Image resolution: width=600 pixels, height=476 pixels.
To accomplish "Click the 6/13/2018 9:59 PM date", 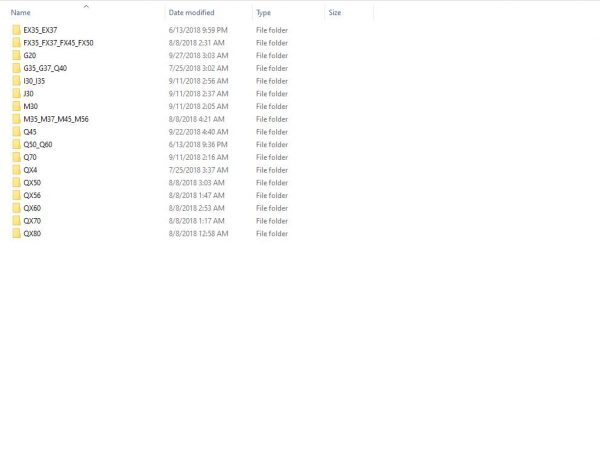I will coord(198,30).
